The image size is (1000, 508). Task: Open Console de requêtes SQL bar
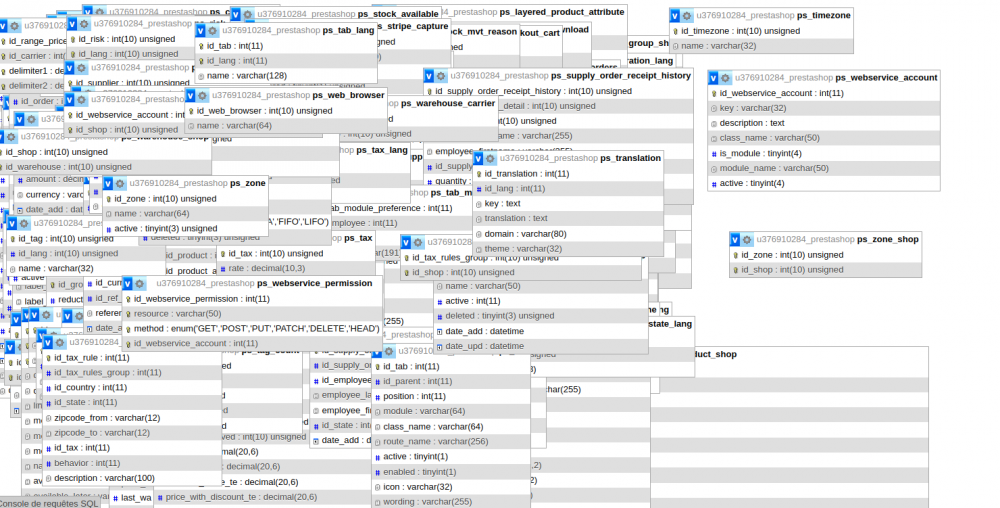50,503
